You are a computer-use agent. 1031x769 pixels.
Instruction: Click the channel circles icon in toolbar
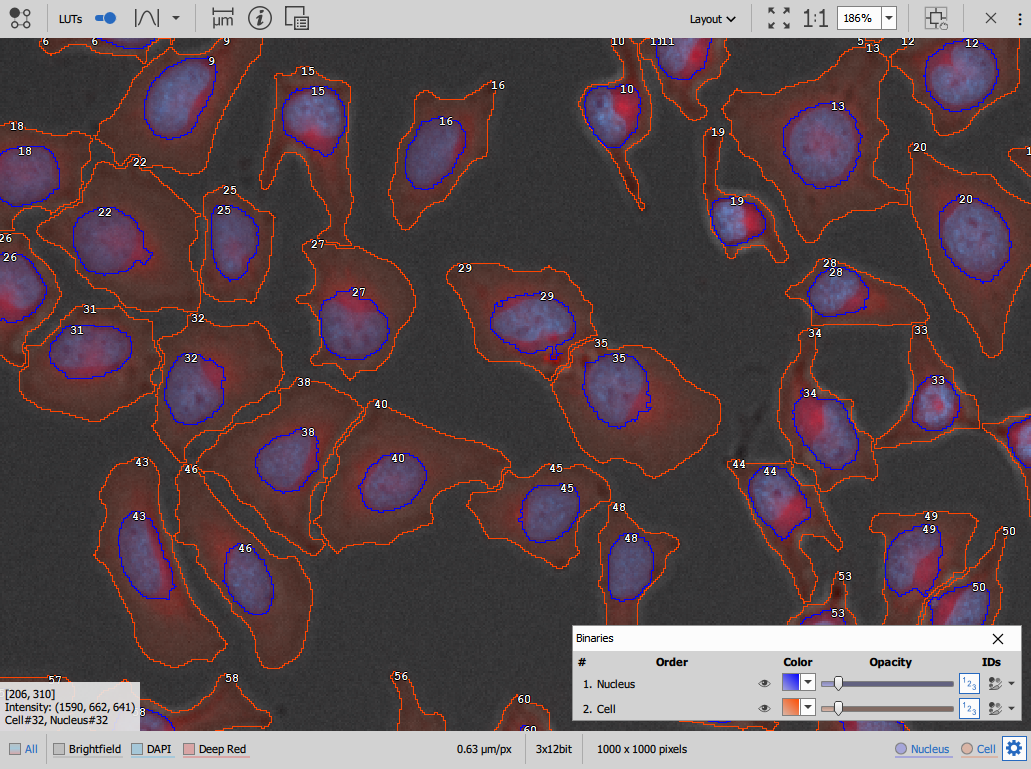[x=21, y=18]
